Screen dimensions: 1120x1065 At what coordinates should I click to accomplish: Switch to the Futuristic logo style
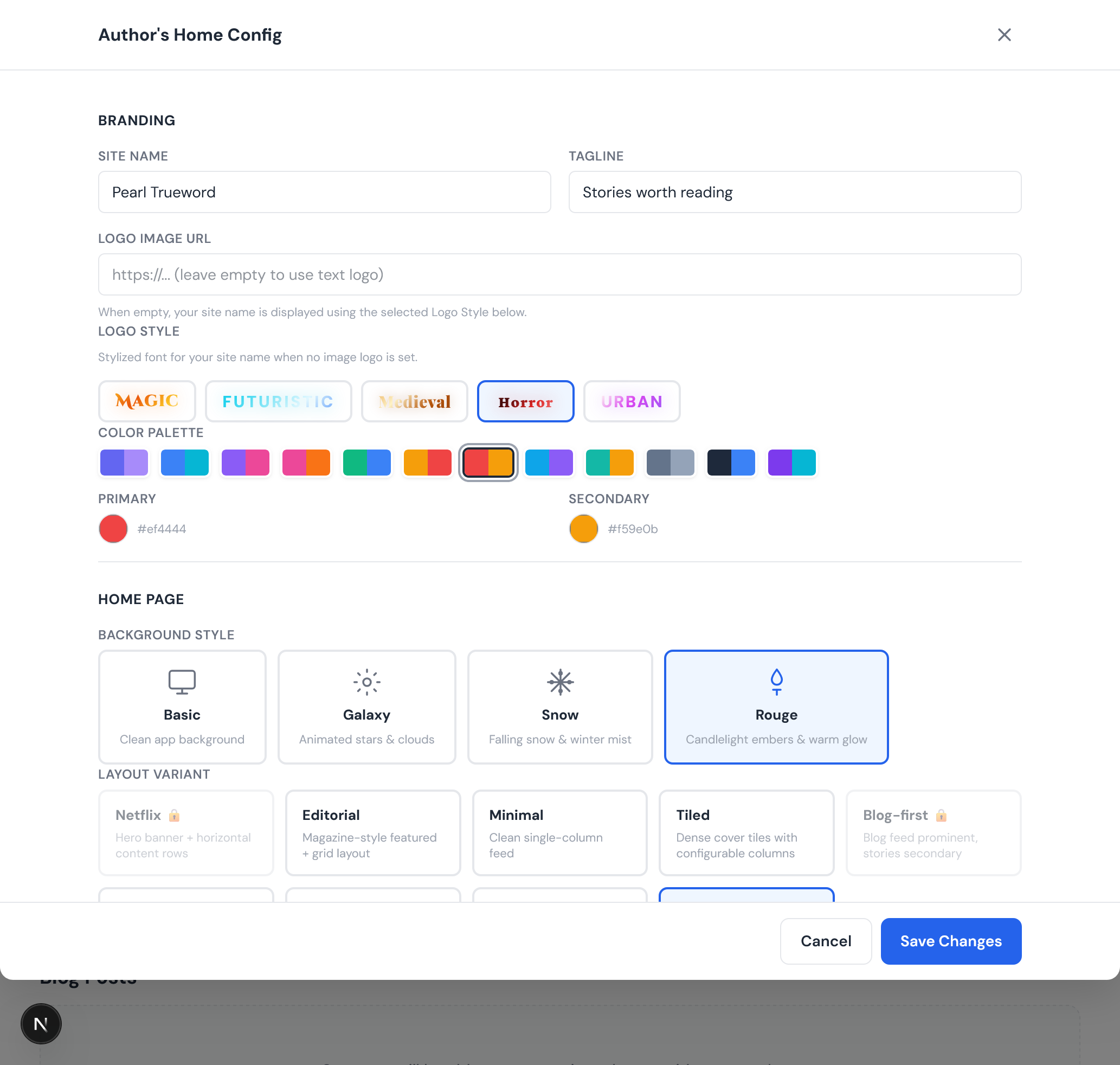pos(278,401)
